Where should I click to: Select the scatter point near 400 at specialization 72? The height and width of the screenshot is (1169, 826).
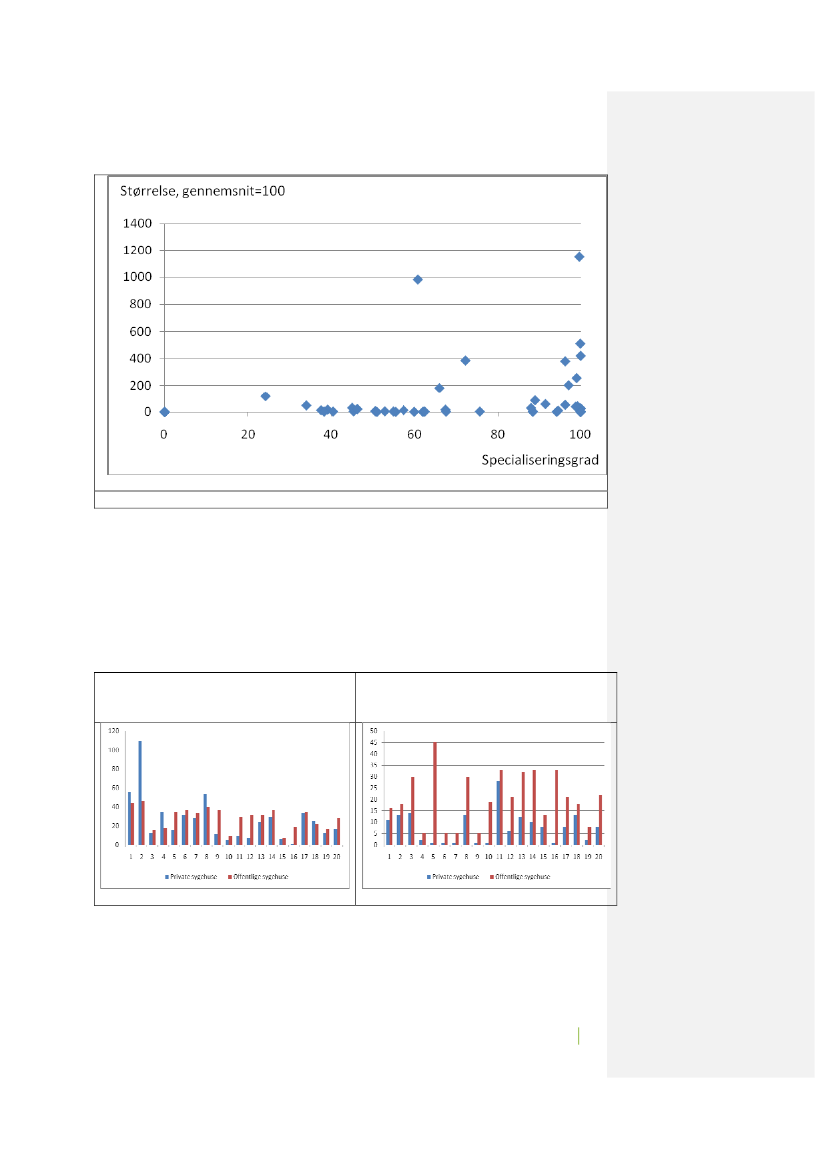(x=465, y=361)
